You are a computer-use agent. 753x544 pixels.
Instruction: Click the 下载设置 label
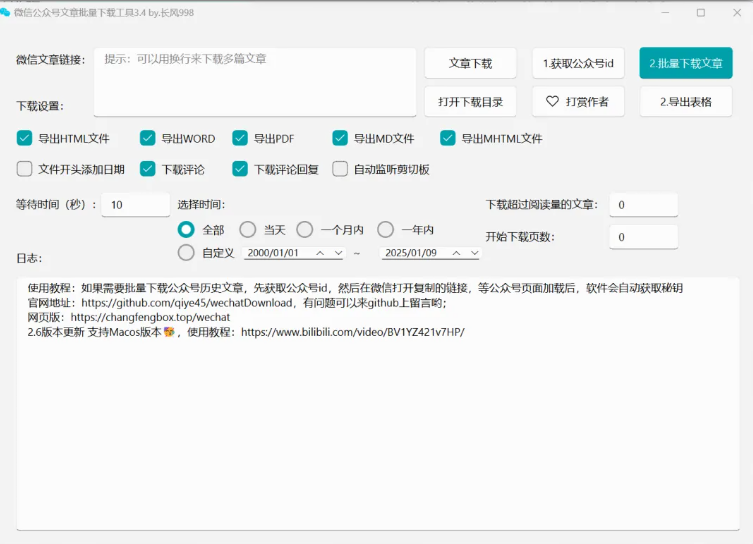click(40, 106)
